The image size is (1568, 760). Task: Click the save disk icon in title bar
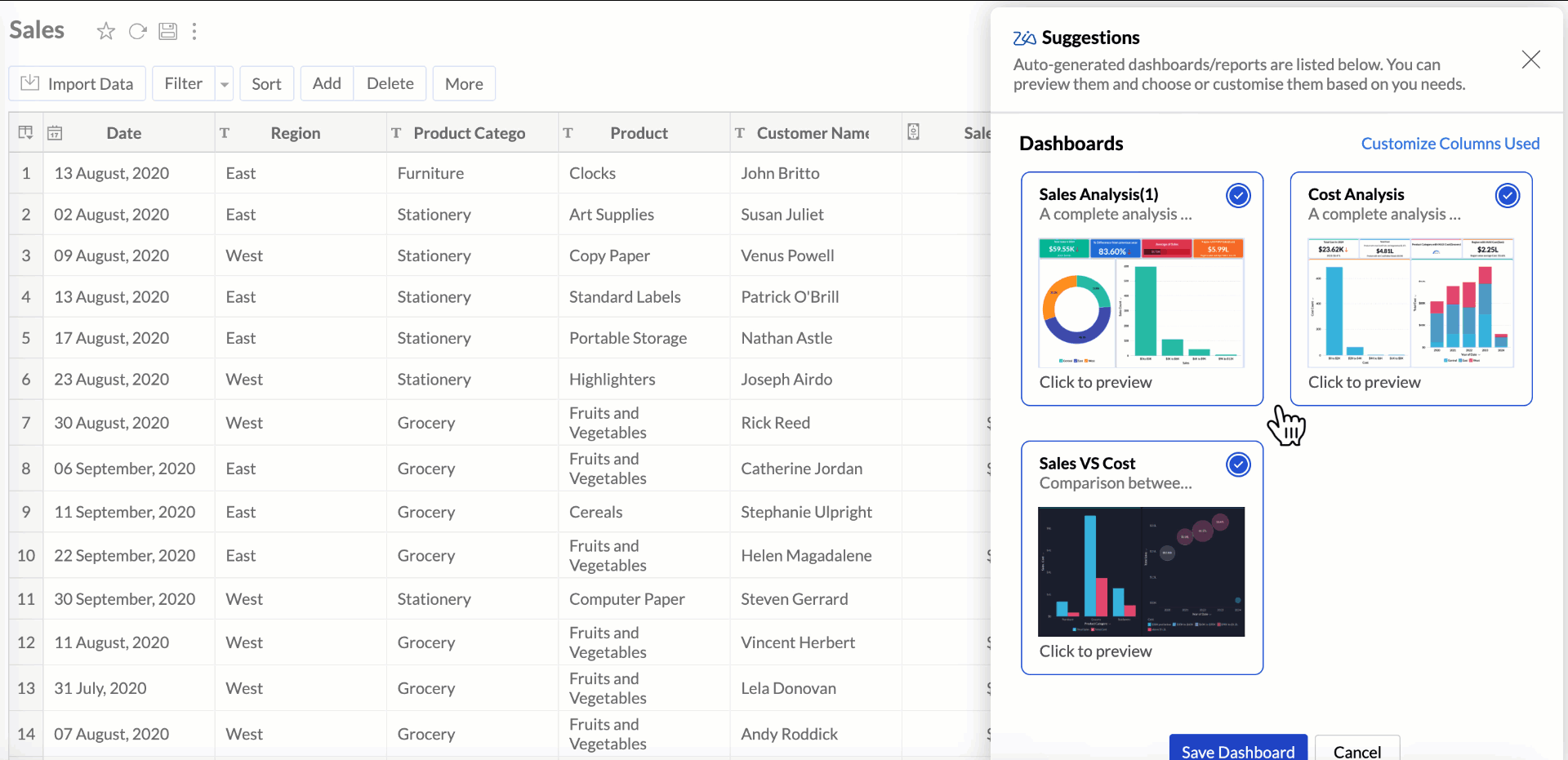168,32
